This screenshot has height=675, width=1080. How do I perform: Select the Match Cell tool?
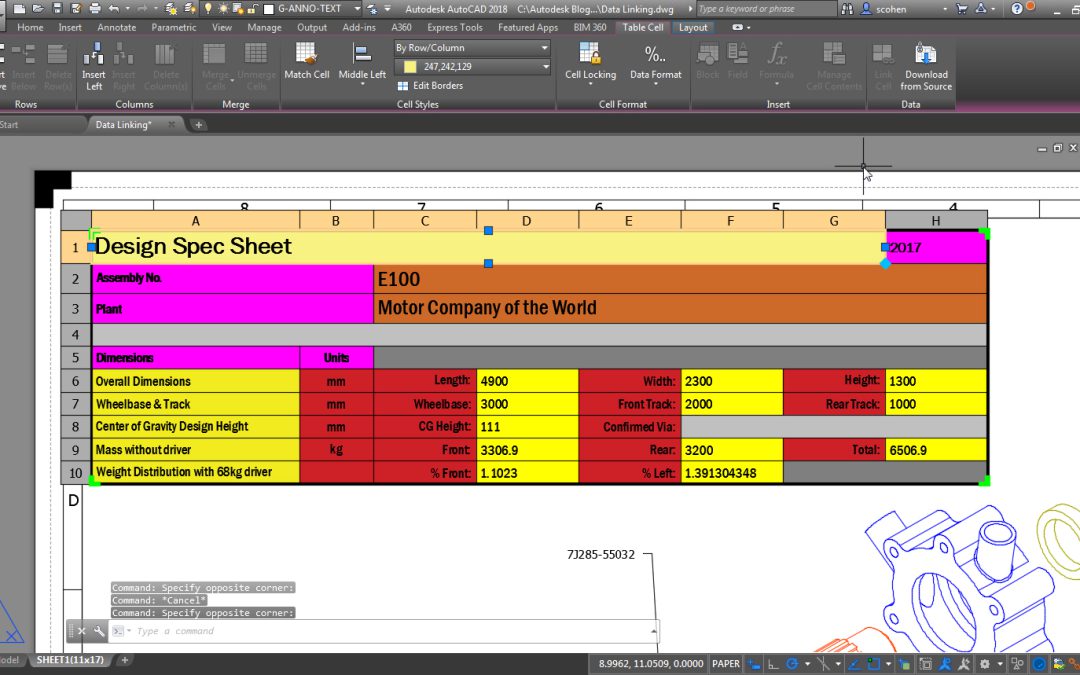click(307, 55)
